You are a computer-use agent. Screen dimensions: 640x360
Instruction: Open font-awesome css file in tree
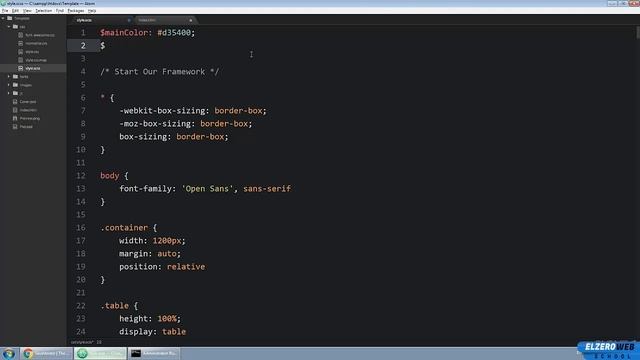coord(40,35)
